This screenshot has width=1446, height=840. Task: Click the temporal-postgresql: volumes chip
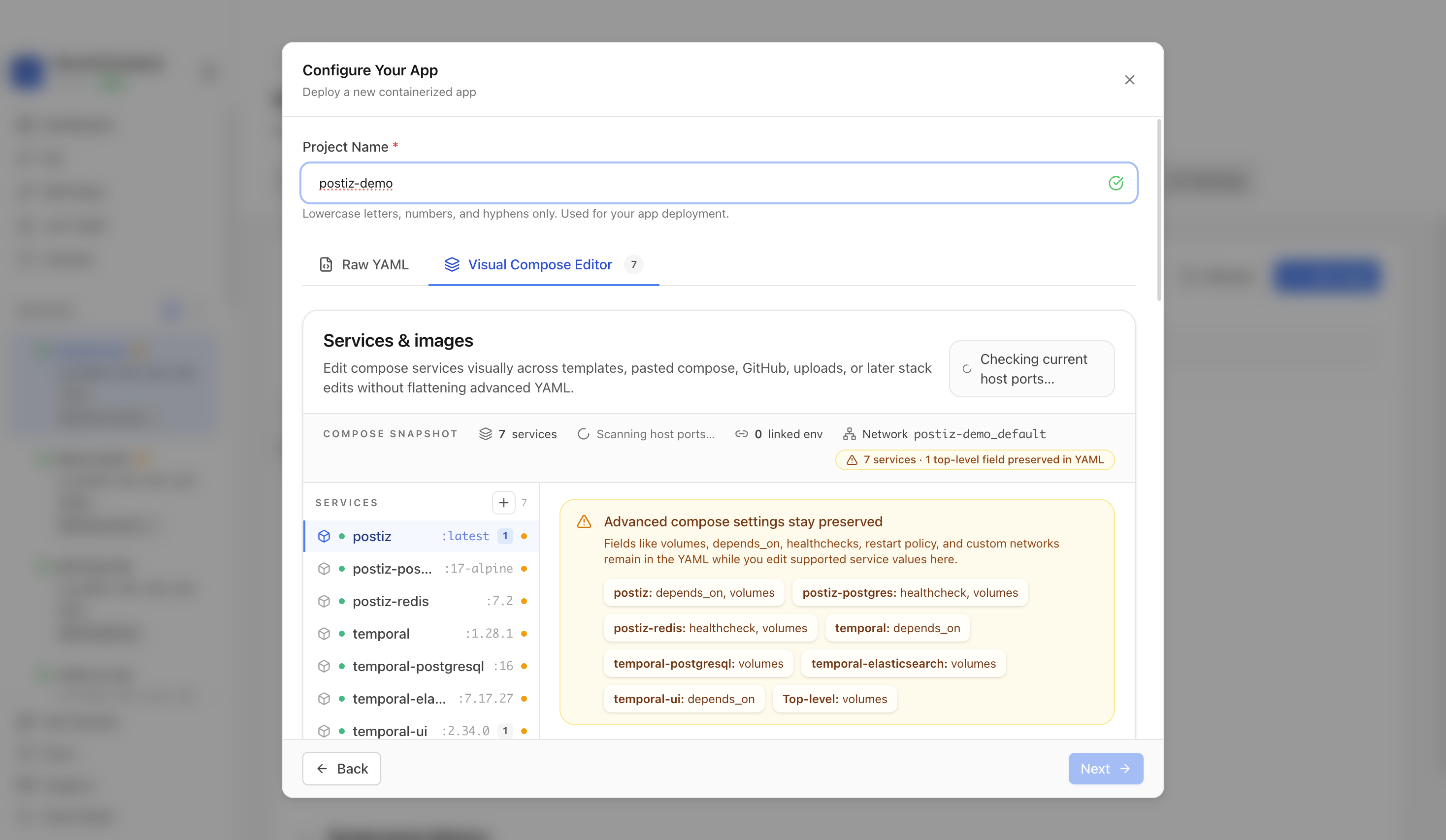pyautogui.click(x=698, y=664)
